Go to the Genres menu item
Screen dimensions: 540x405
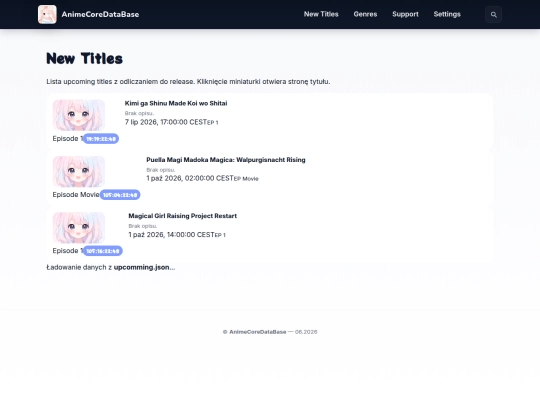(365, 14)
